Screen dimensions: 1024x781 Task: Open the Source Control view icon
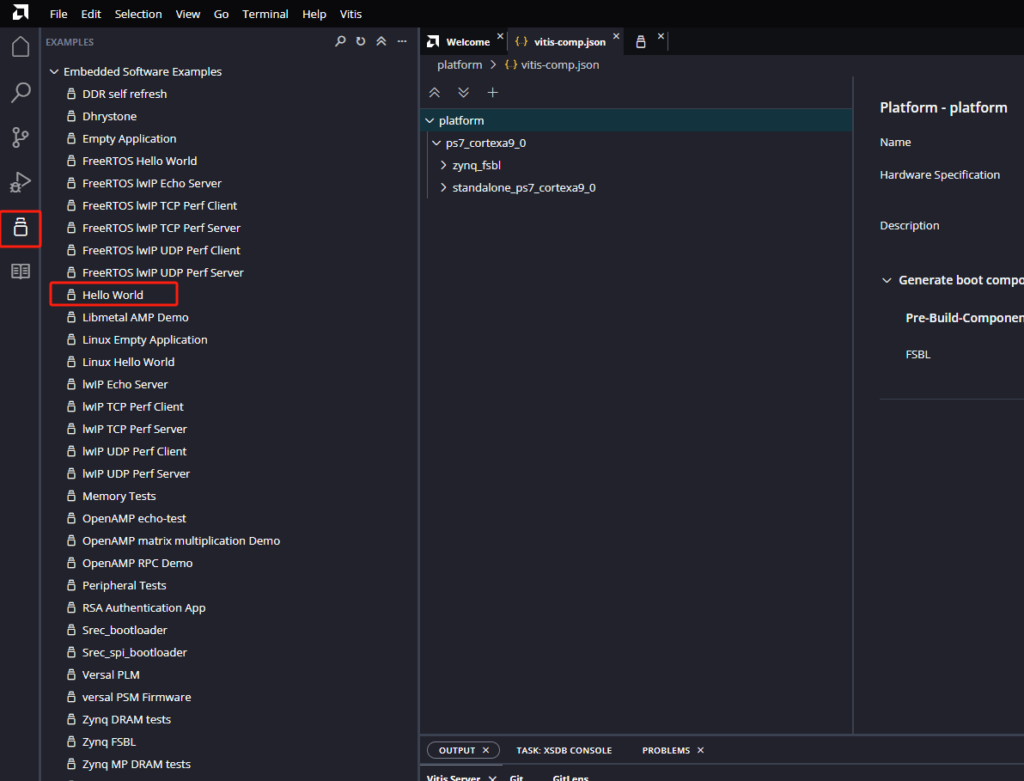coord(21,137)
